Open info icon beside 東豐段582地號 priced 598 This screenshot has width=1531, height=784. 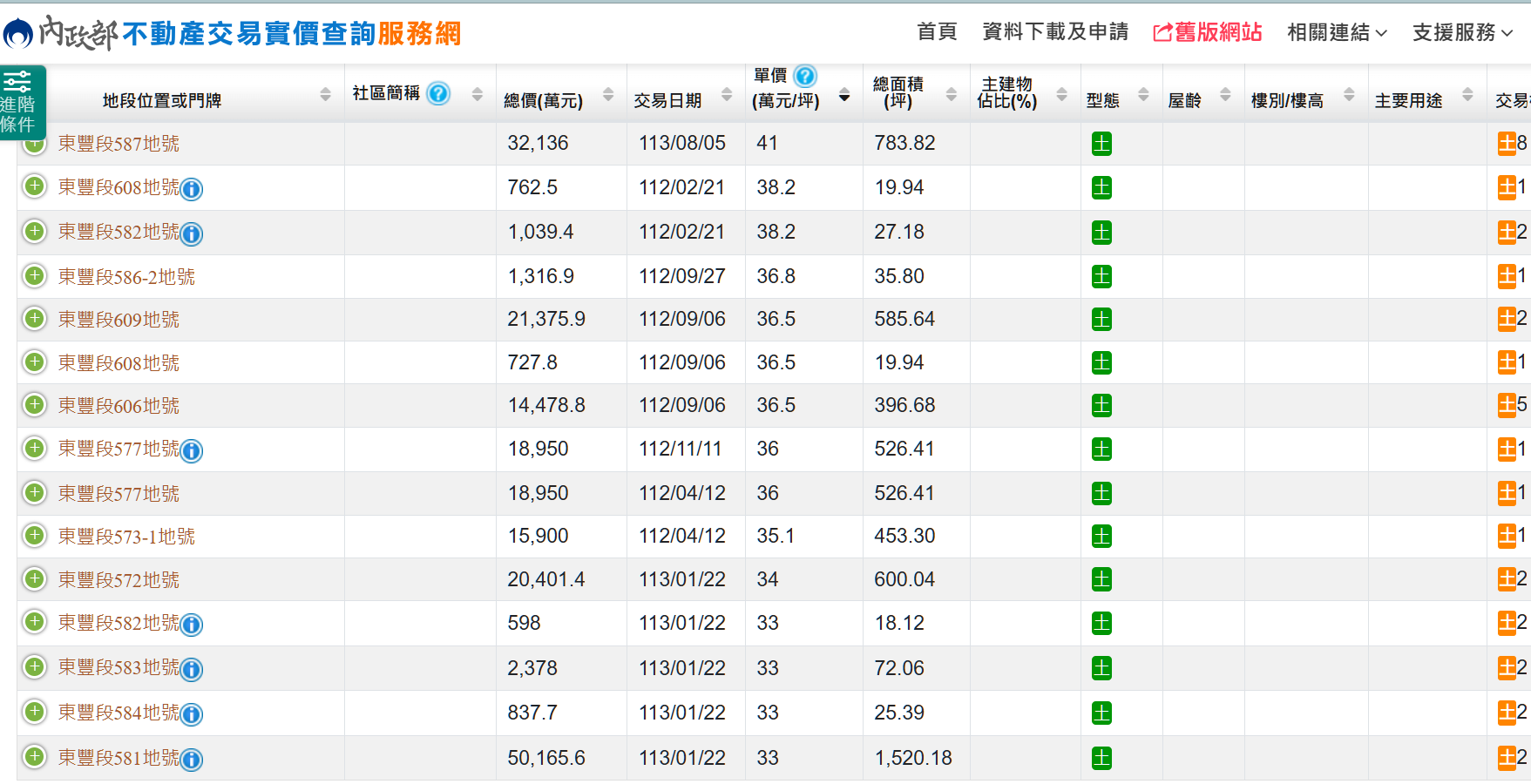pyautogui.click(x=192, y=625)
